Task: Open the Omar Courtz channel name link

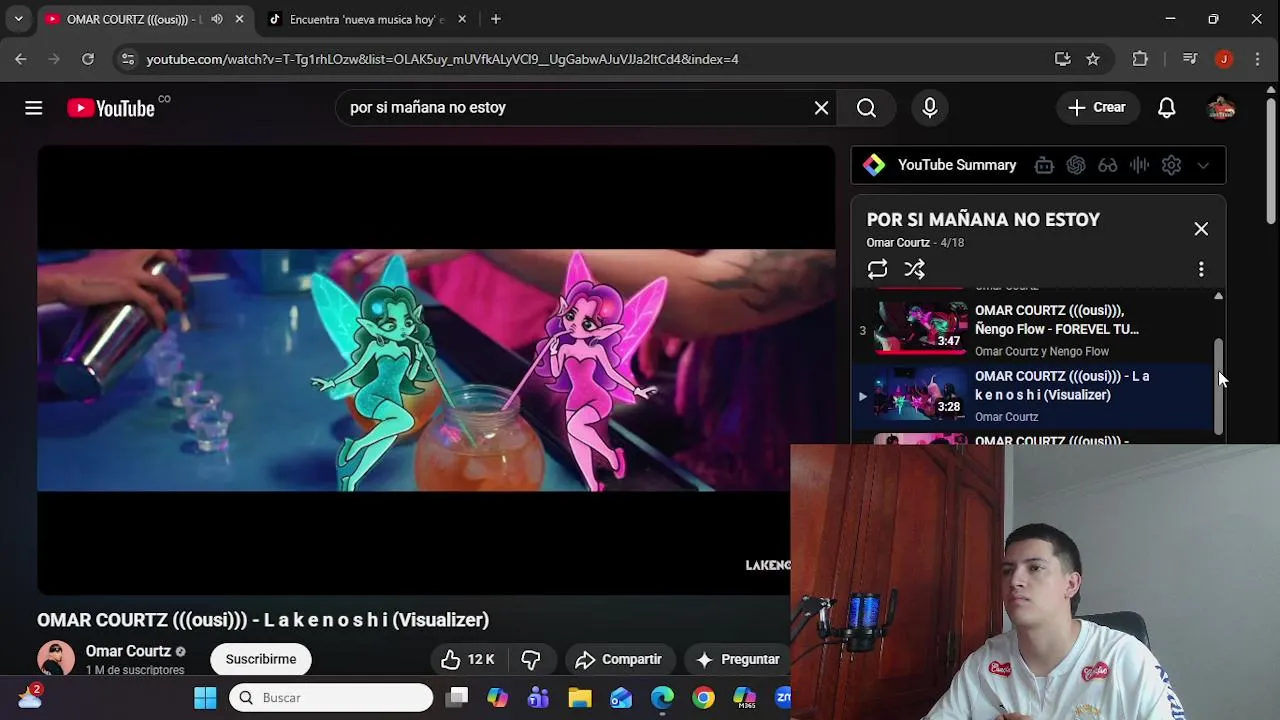Action: tap(128, 651)
